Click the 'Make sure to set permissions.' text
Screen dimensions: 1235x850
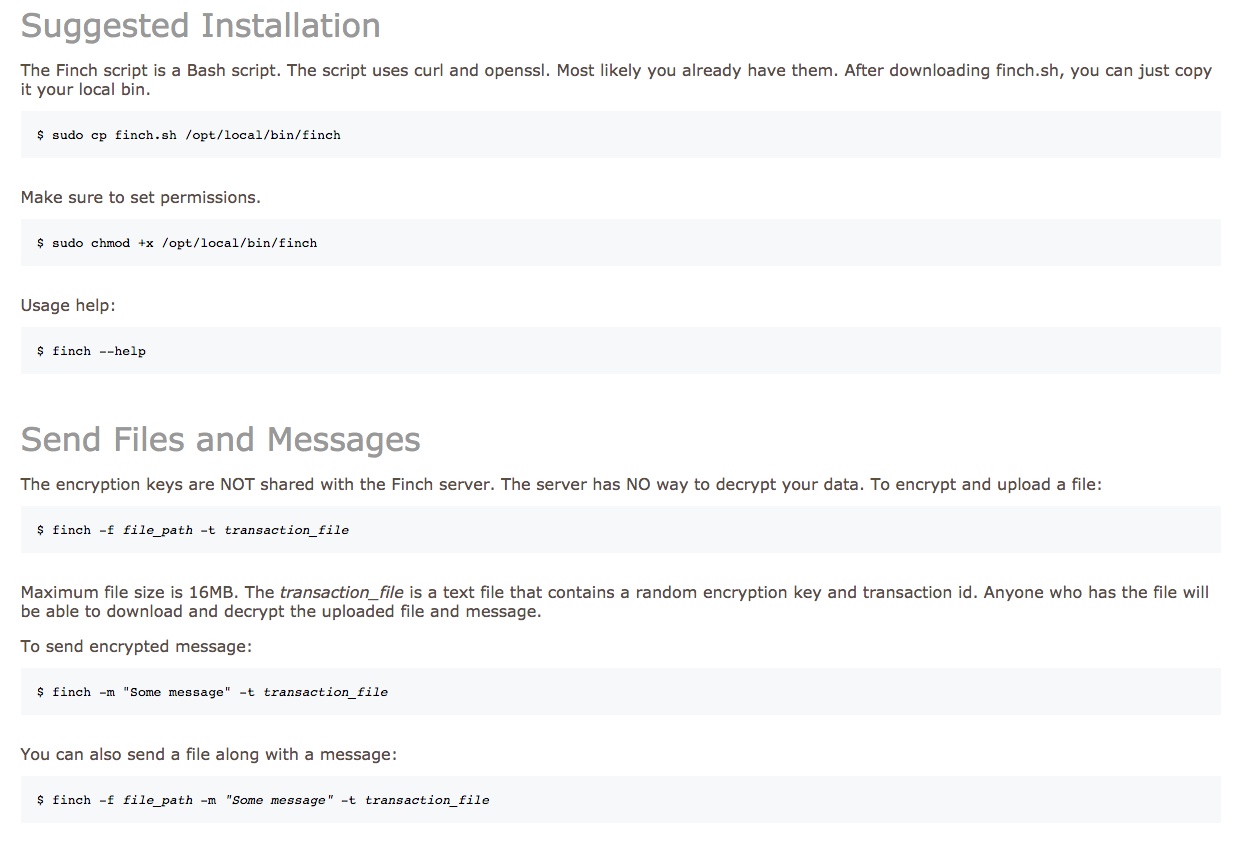141,197
